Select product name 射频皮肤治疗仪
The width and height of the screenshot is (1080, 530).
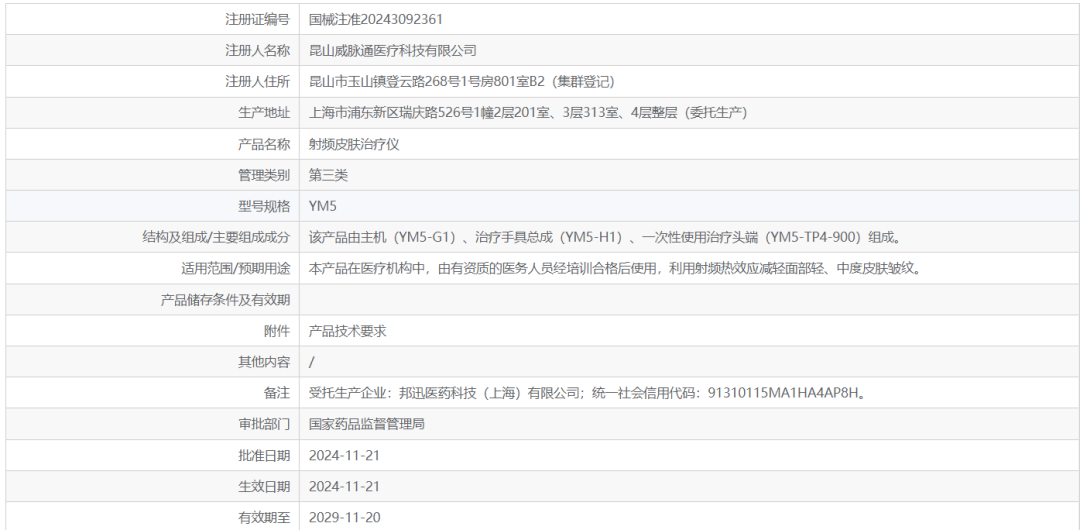pos(354,144)
